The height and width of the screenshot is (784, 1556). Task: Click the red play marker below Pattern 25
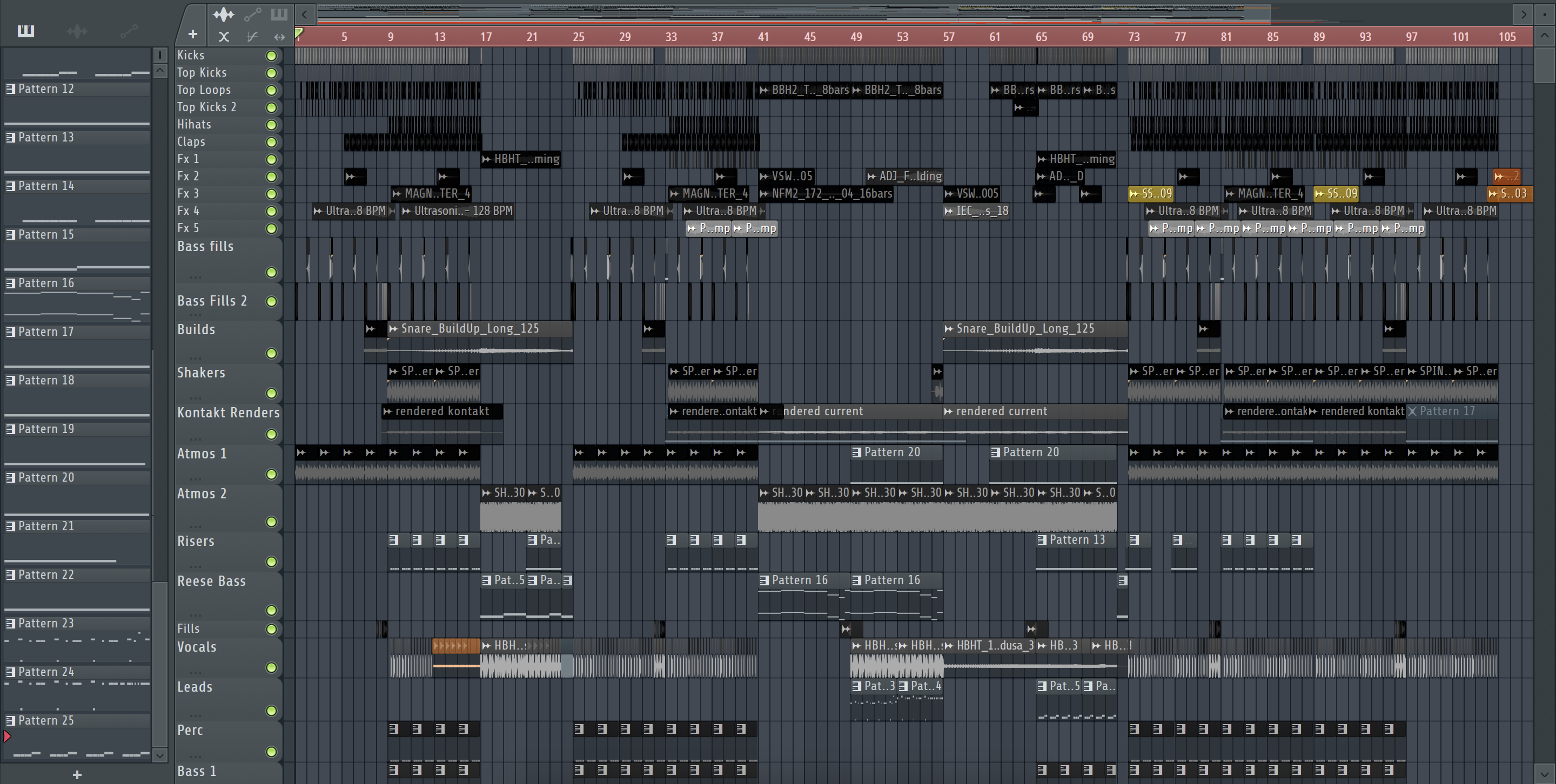[x=7, y=736]
